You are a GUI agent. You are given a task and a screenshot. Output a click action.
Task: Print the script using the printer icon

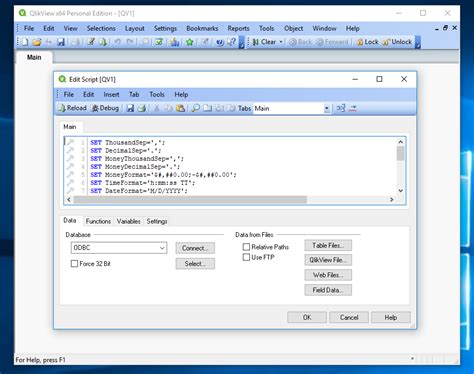pos(142,108)
